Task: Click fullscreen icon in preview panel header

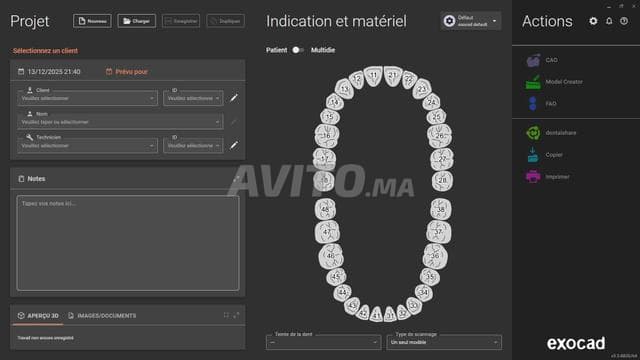Action: pyautogui.click(x=226, y=315)
